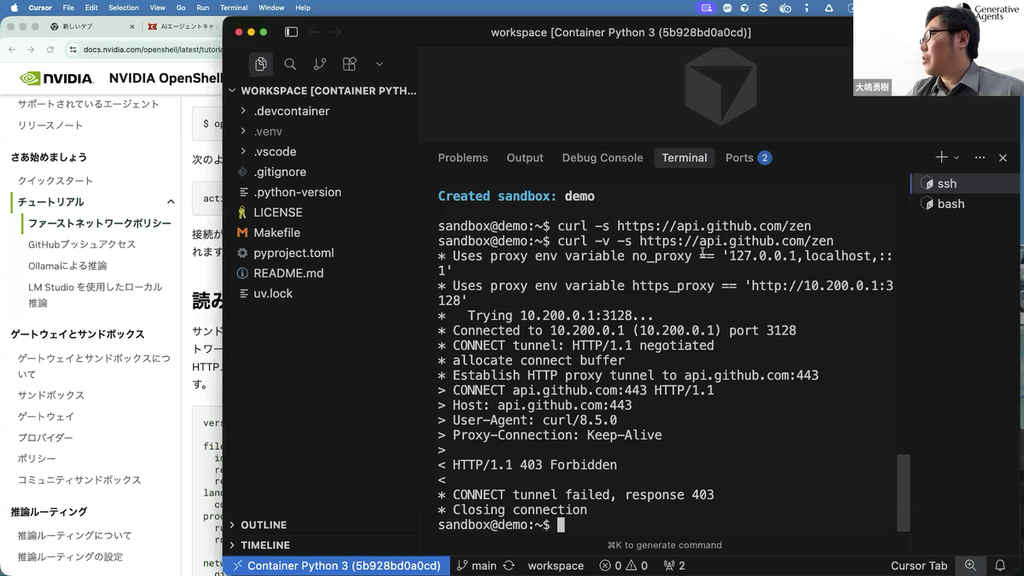Close the first browser tab

click(x=132, y=27)
